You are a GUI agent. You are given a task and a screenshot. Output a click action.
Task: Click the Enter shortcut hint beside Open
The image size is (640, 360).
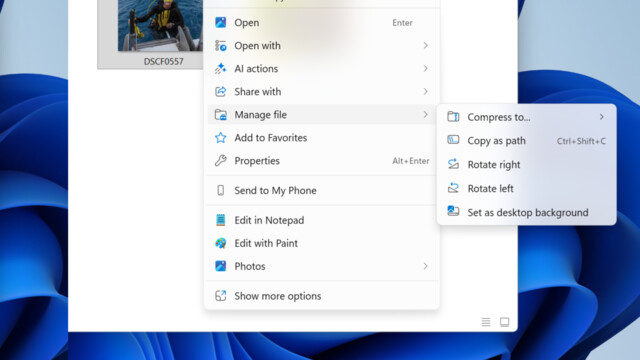(x=402, y=23)
